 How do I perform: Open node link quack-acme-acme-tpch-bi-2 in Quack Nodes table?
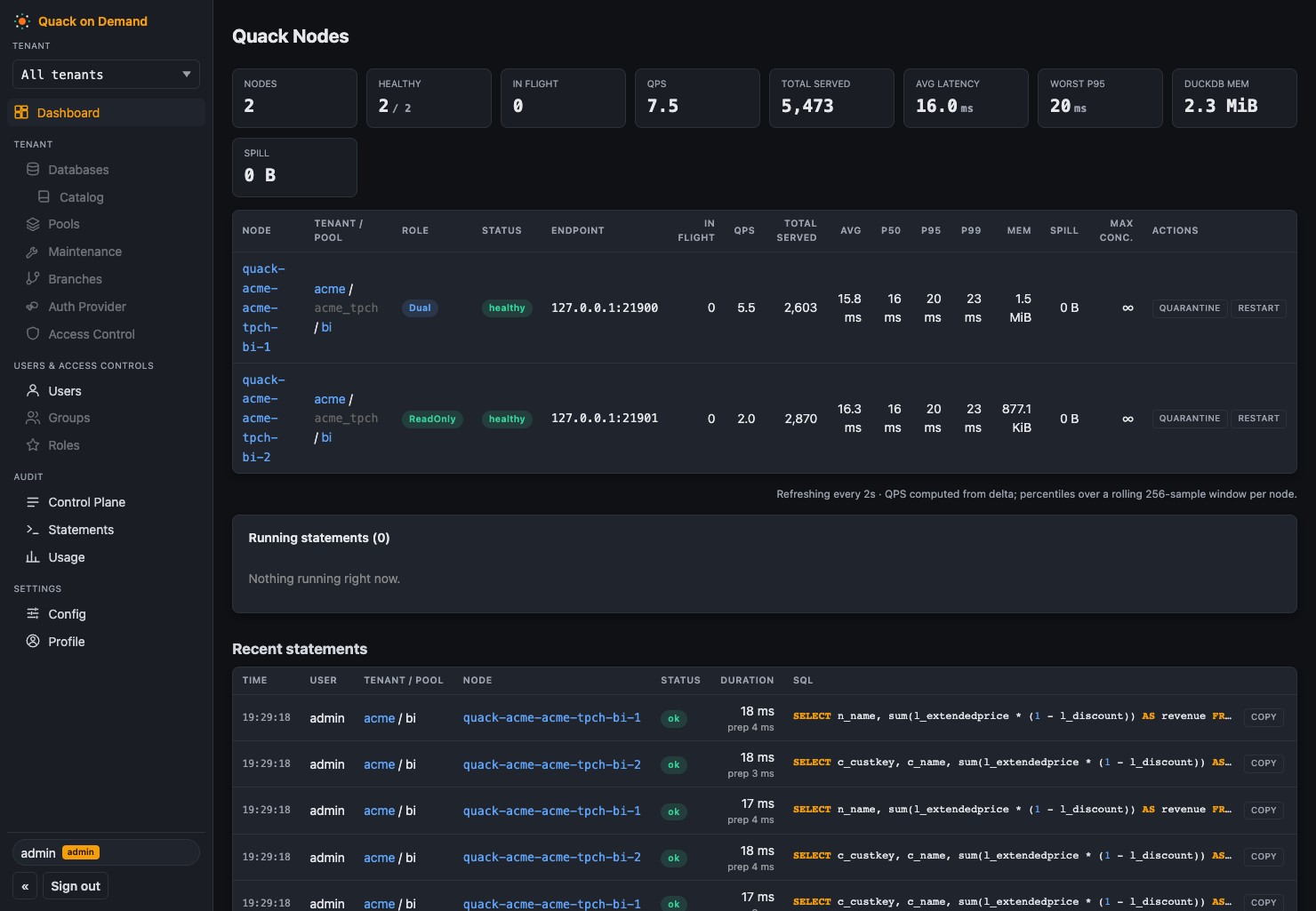pos(264,419)
